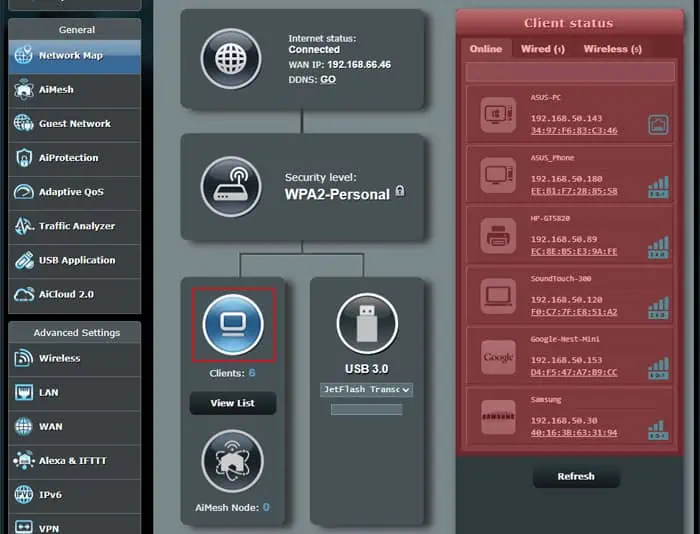Viewport: 700px width, 534px height.
Task: Follow the DDNS GO link
Action: [x=328, y=79]
